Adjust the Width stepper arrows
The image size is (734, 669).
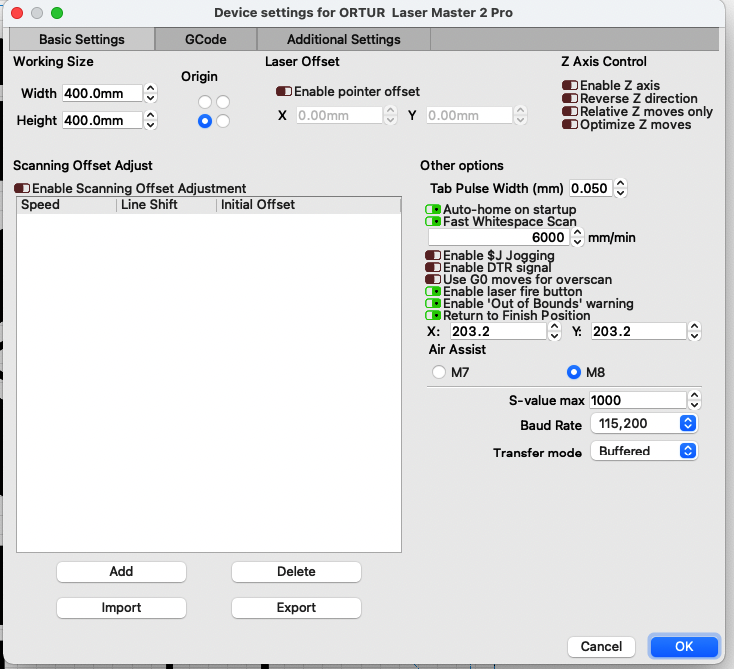[150, 93]
